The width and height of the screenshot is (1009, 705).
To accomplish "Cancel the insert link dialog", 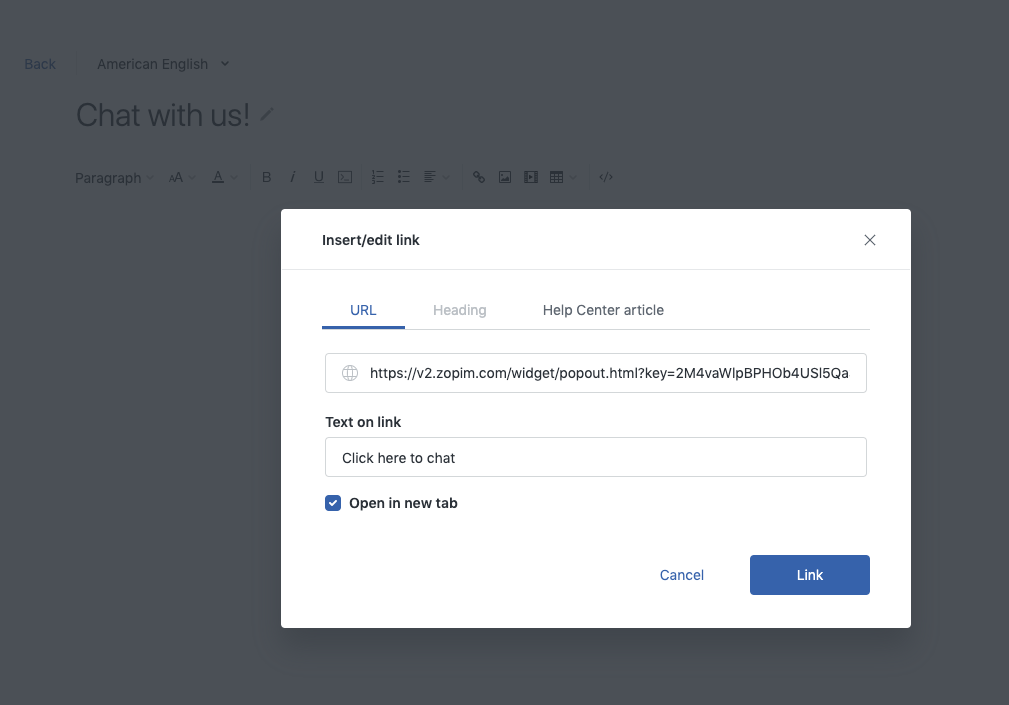I will tap(682, 575).
